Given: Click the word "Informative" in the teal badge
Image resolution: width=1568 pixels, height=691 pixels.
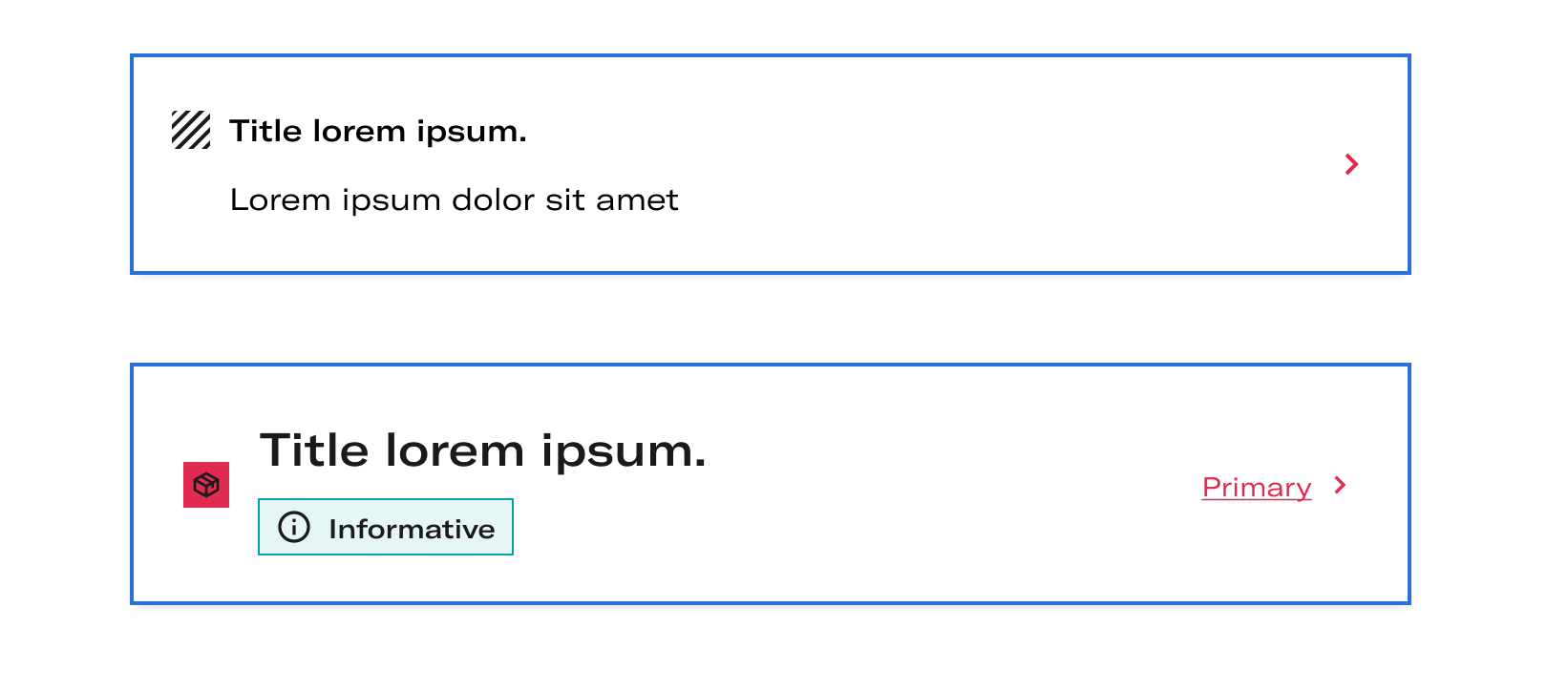Looking at the screenshot, I should pyautogui.click(x=412, y=529).
